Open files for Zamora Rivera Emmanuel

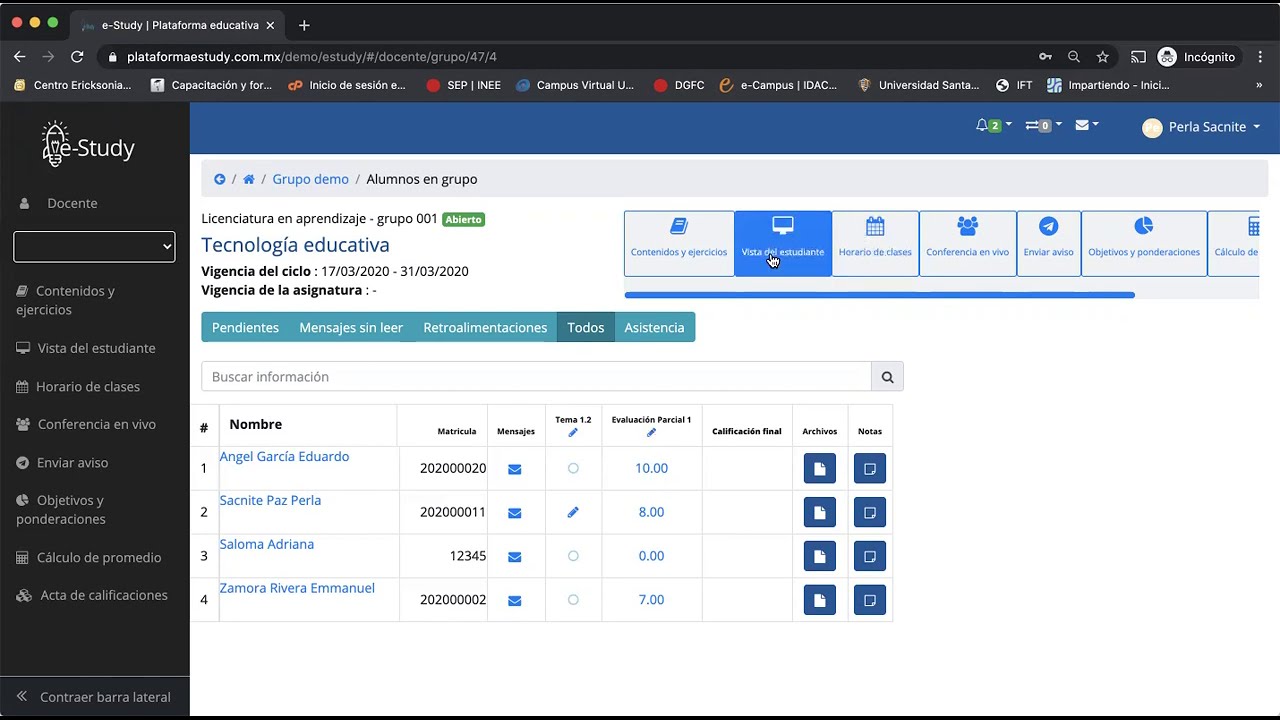click(x=820, y=600)
